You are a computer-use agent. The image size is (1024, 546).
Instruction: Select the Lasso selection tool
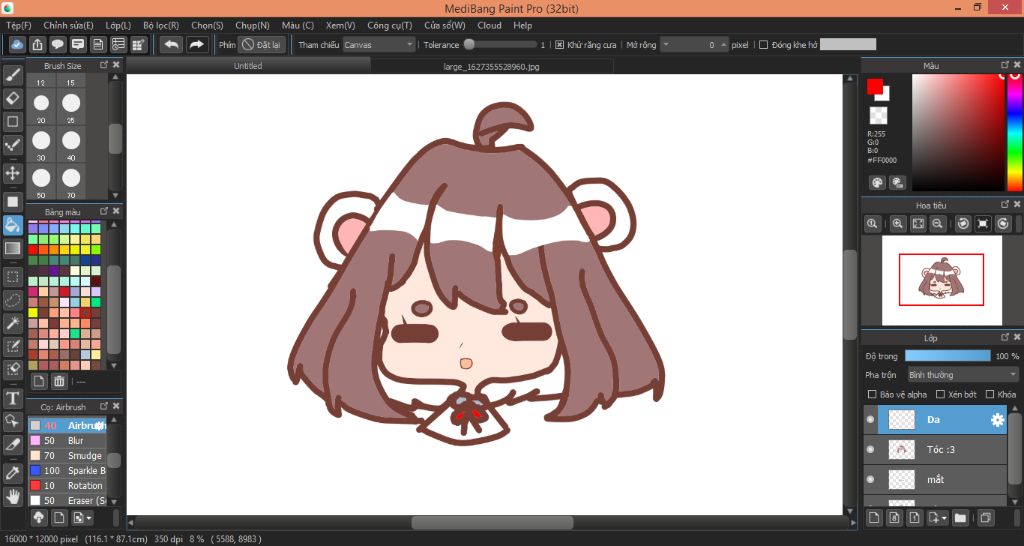tap(13, 299)
